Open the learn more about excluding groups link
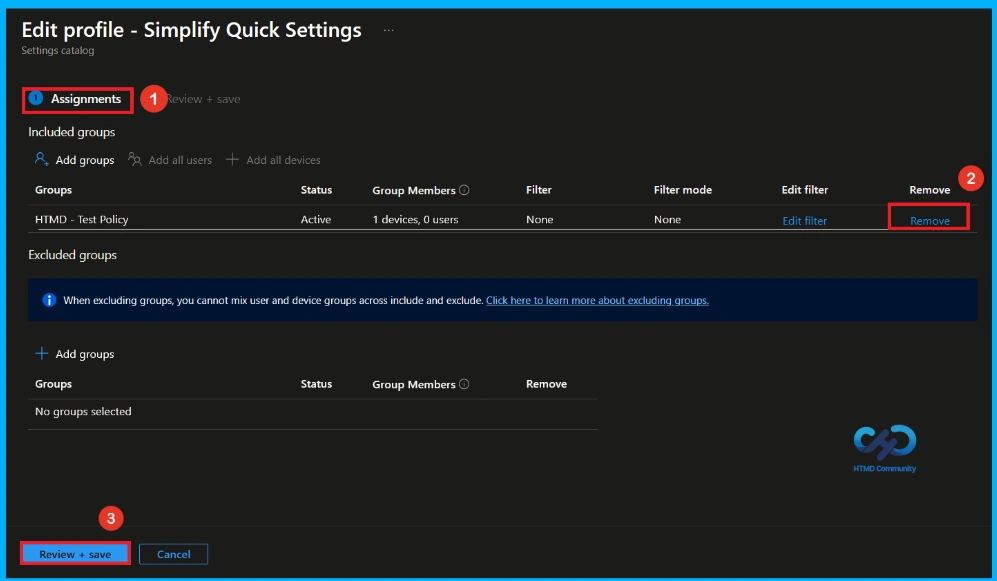This screenshot has width=997, height=581. click(597, 300)
